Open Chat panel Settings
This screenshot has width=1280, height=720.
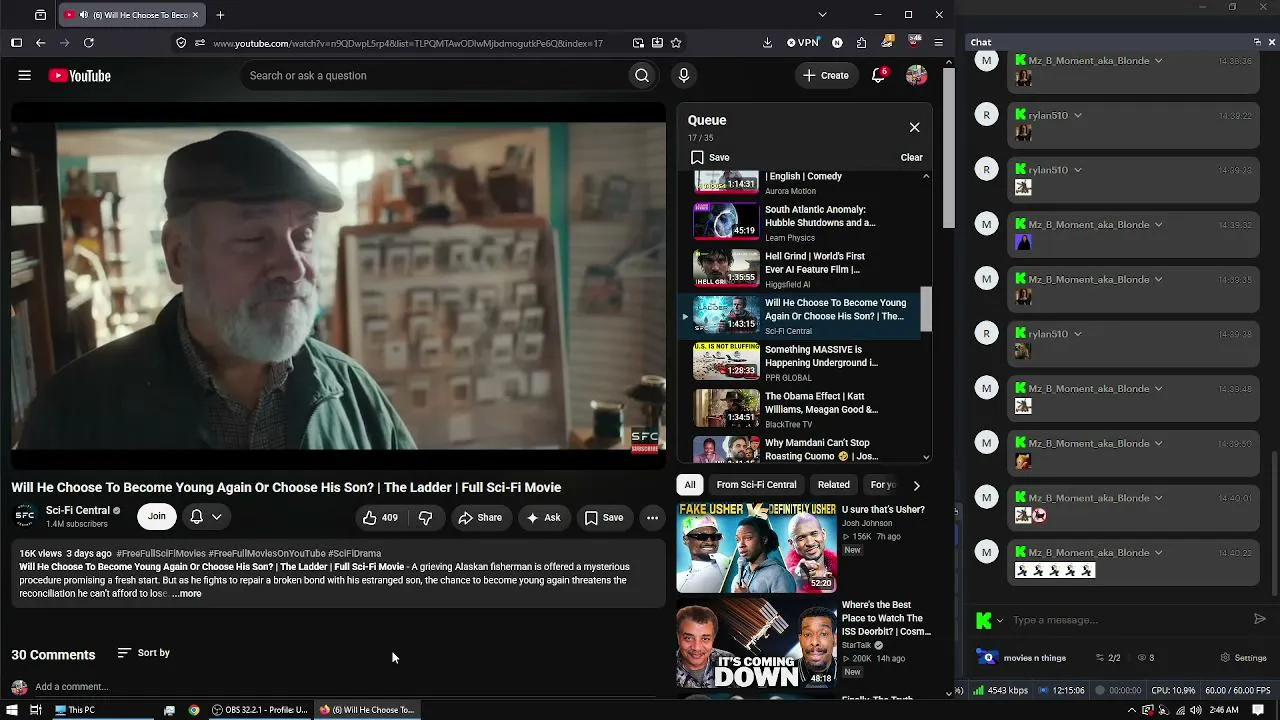pyautogui.click(x=1244, y=658)
